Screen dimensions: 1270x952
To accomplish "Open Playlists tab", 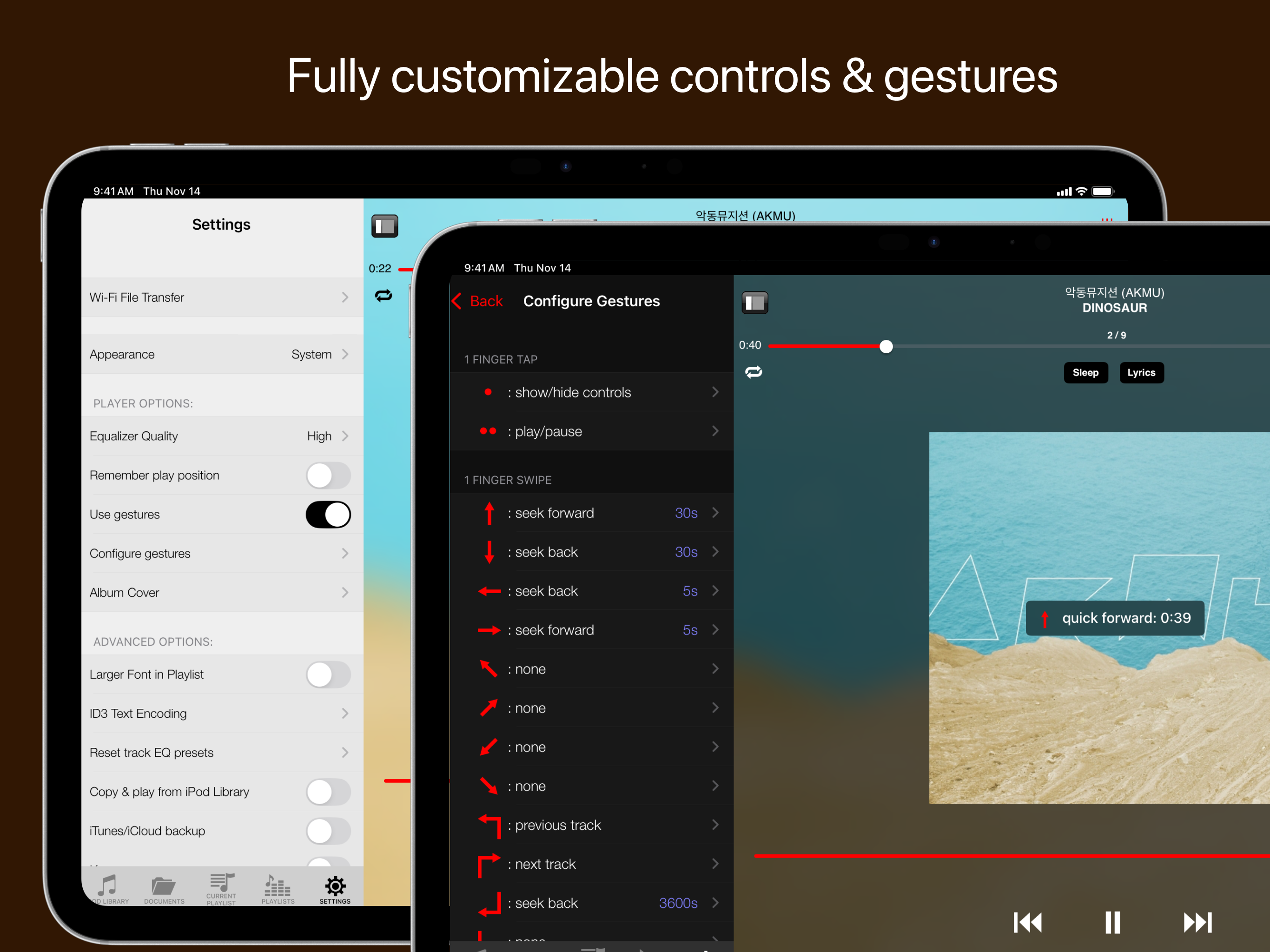I will click(x=278, y=889).
